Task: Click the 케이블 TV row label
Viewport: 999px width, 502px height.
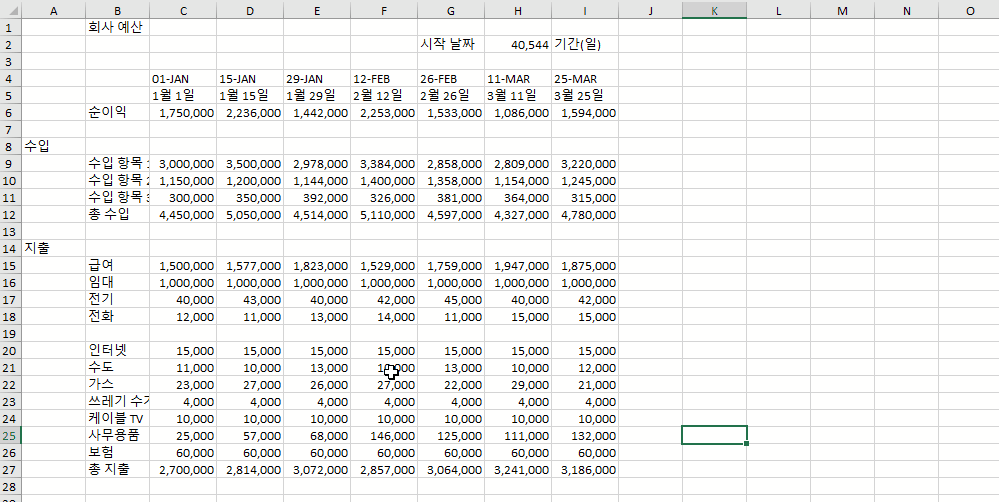Action: click(118, 419)
